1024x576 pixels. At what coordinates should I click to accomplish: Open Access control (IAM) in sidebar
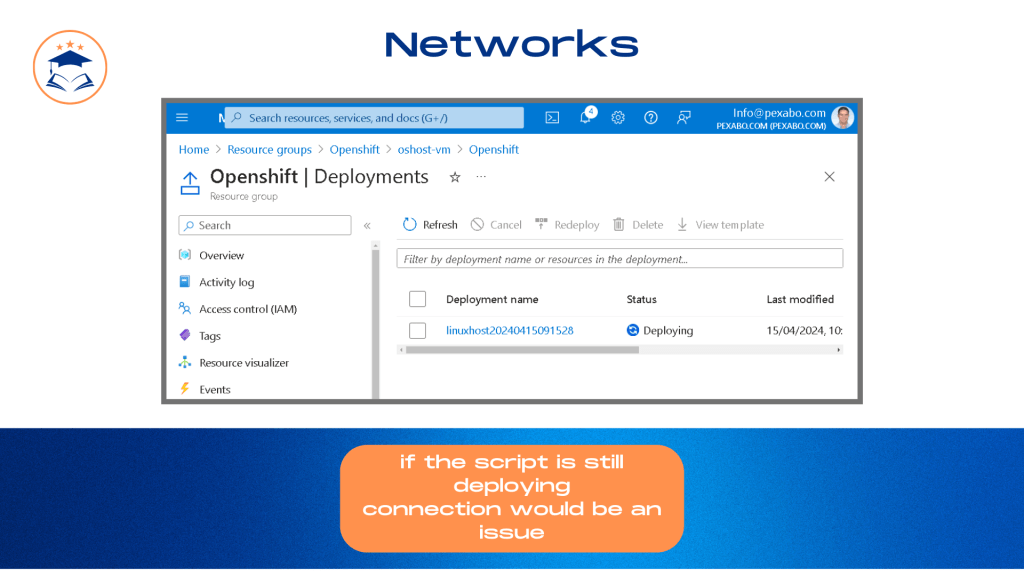click(248, 309)
